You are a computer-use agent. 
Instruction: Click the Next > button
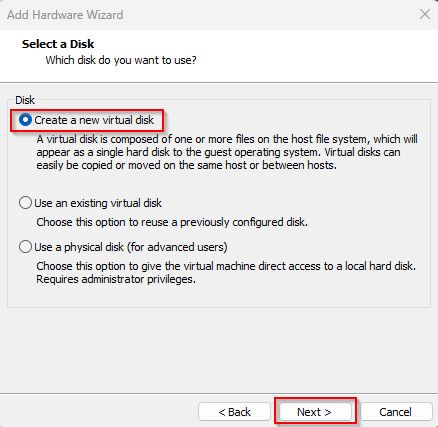[315, 412]
